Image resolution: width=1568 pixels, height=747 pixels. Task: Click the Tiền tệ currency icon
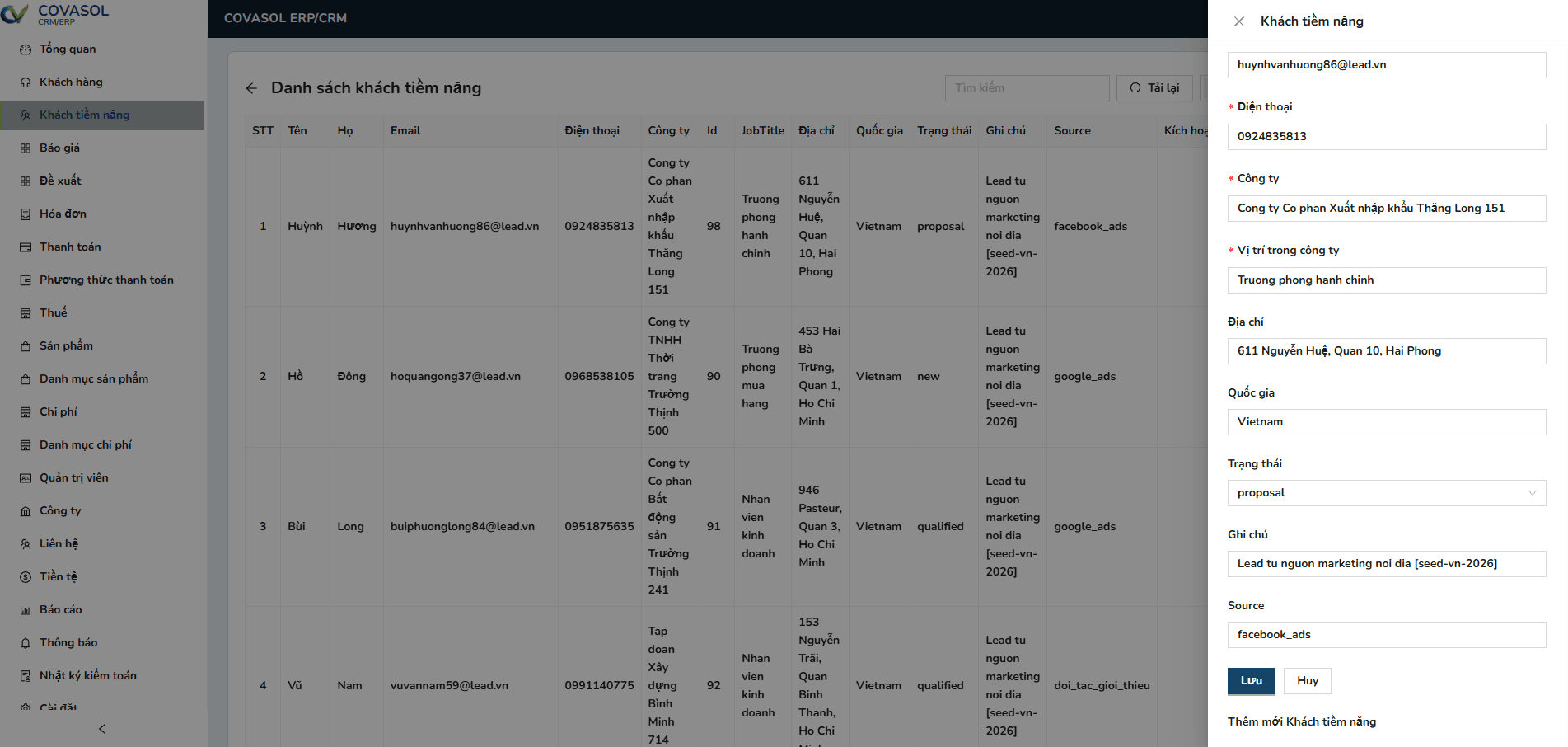[x=25, y=576]
